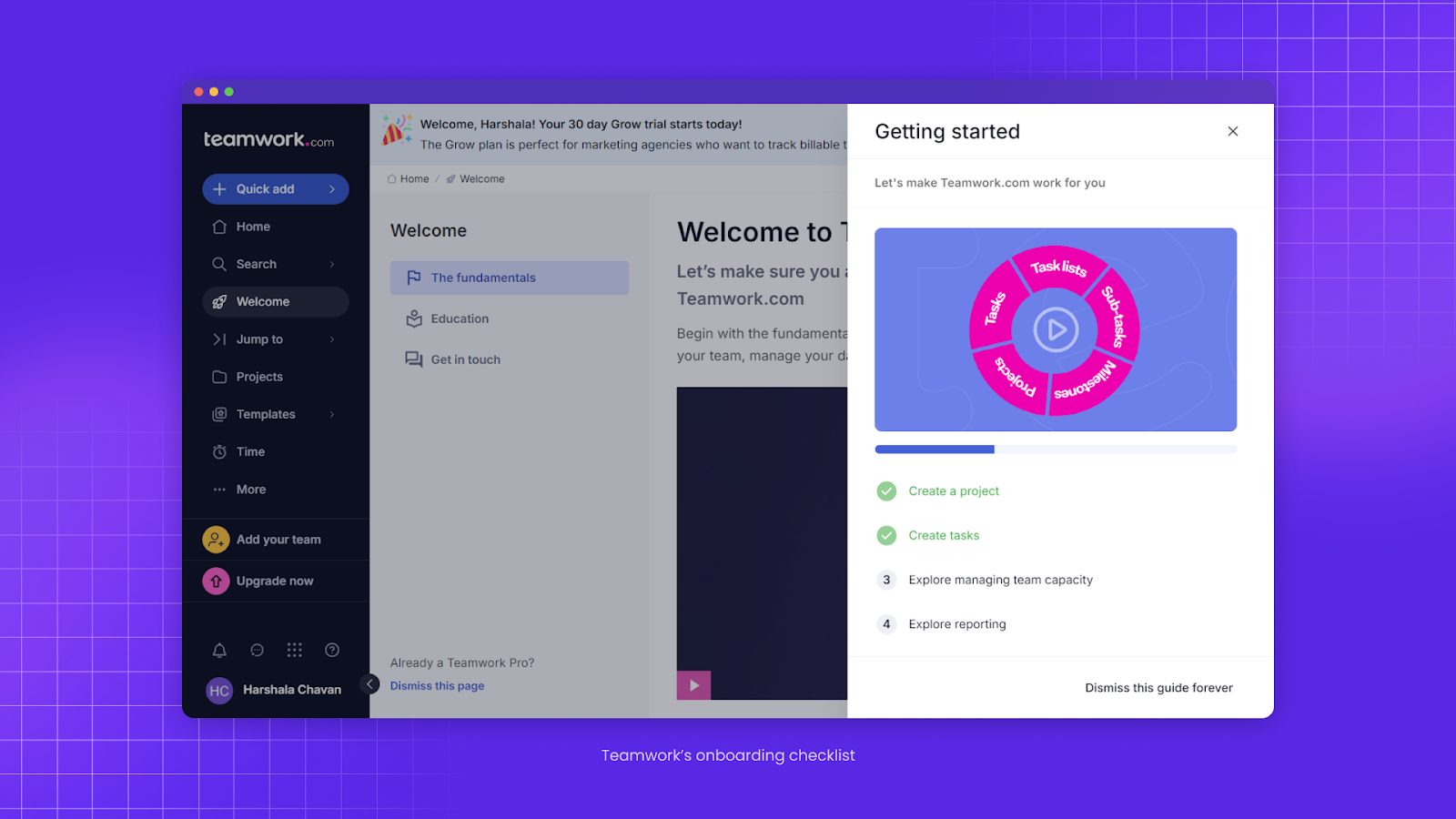Expand the Jump to submenu chevron
1456x819 pixels.
click(x=332, y=339)
